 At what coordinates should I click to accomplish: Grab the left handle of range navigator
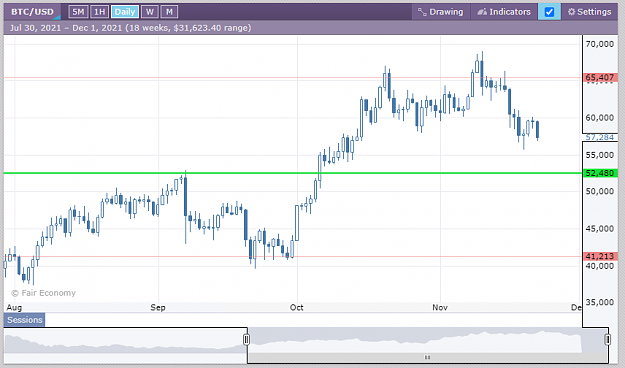coord(246,339)
